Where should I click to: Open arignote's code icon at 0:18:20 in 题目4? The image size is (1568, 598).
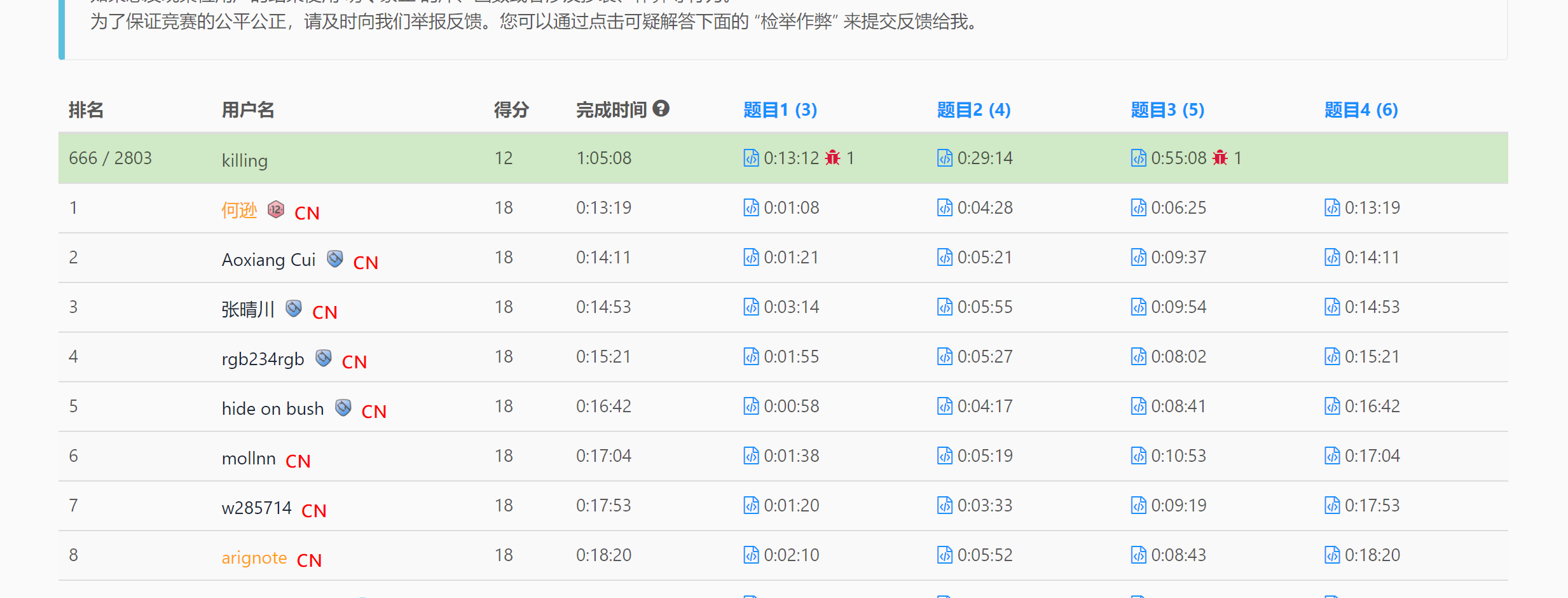(1332, 555)
